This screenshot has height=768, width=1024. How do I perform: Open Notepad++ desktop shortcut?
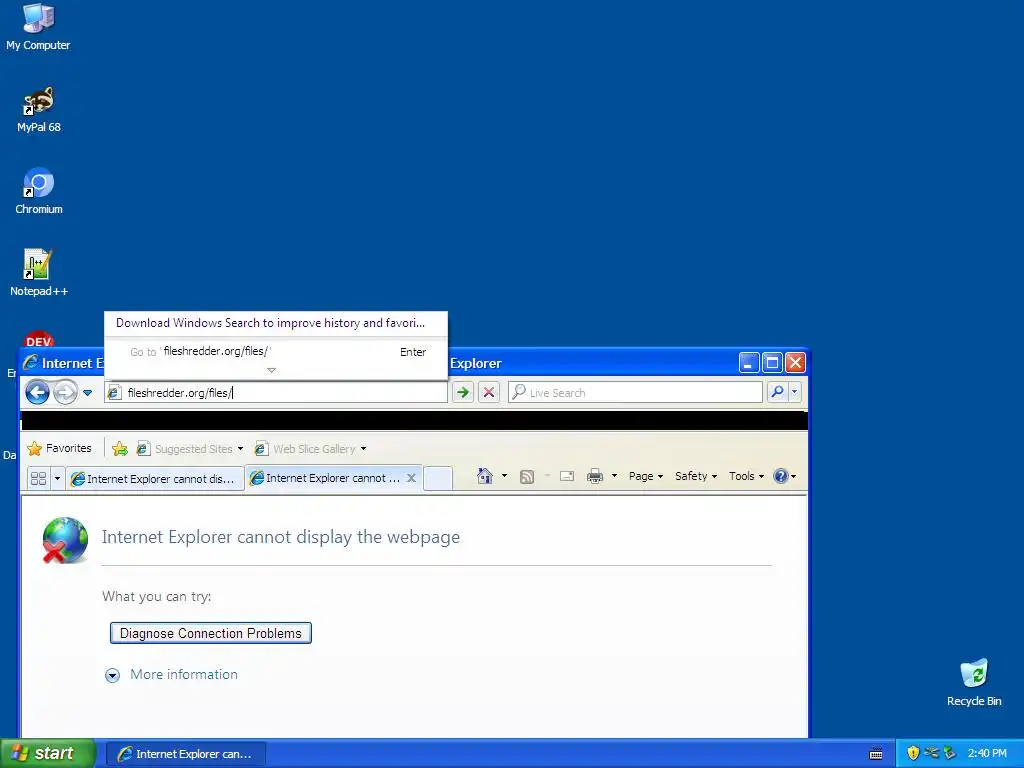click(39, 273)
